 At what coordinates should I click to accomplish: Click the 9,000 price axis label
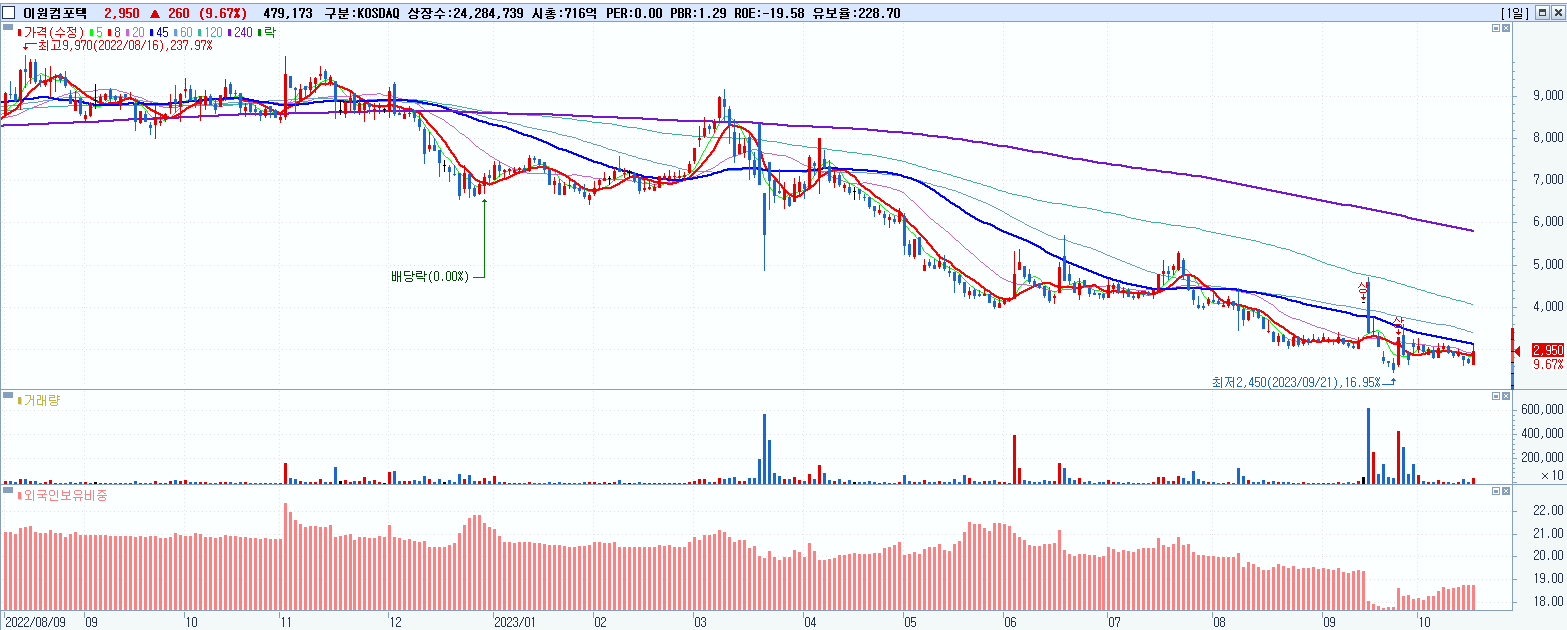1547,96
